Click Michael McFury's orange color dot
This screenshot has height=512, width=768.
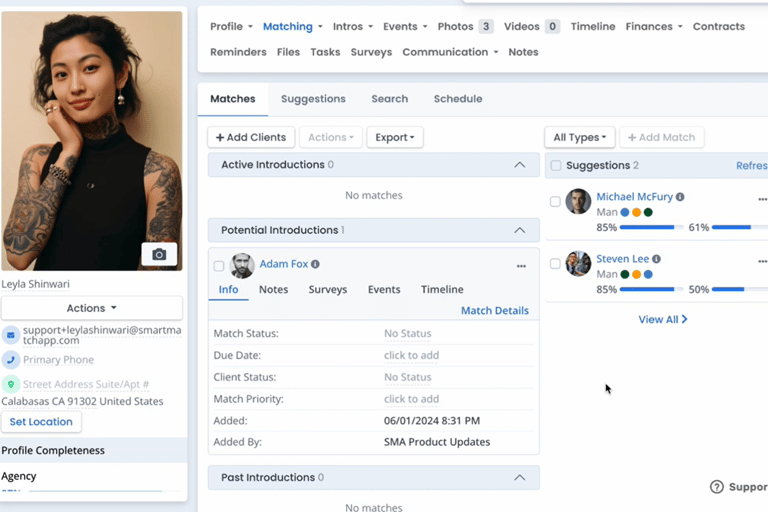pyautogui.click(x=636, y=212)
